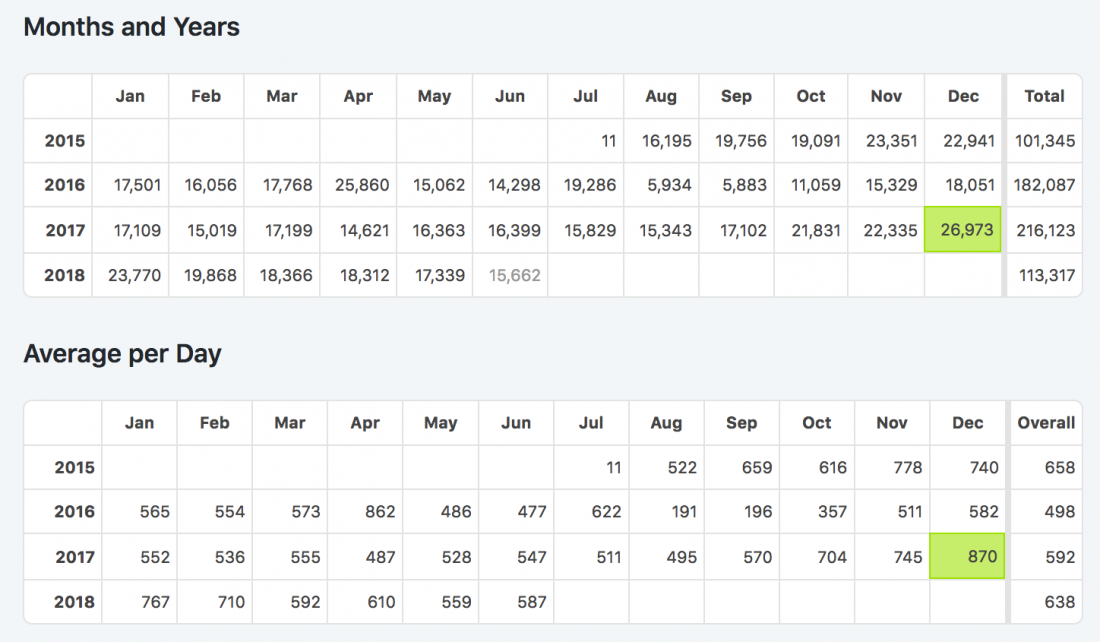The height and width of the screenshot is (642, 1100).
Task: Select the Overall column header in Average per Day
Action: tap(1046, 423)
